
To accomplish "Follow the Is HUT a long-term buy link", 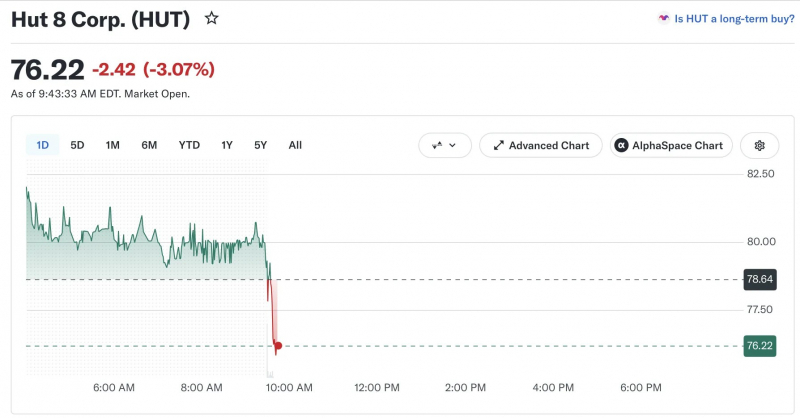I will tap(734, 19).
